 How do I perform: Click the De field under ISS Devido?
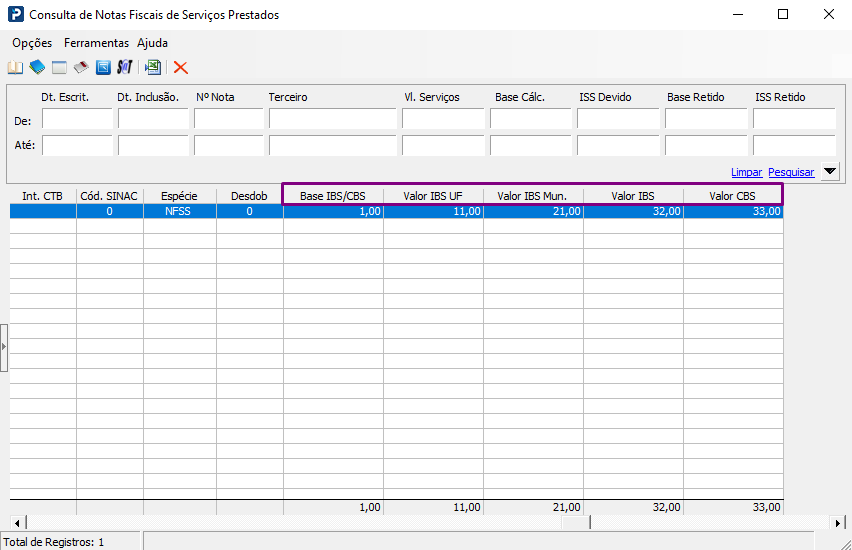[x=618, y=119]
